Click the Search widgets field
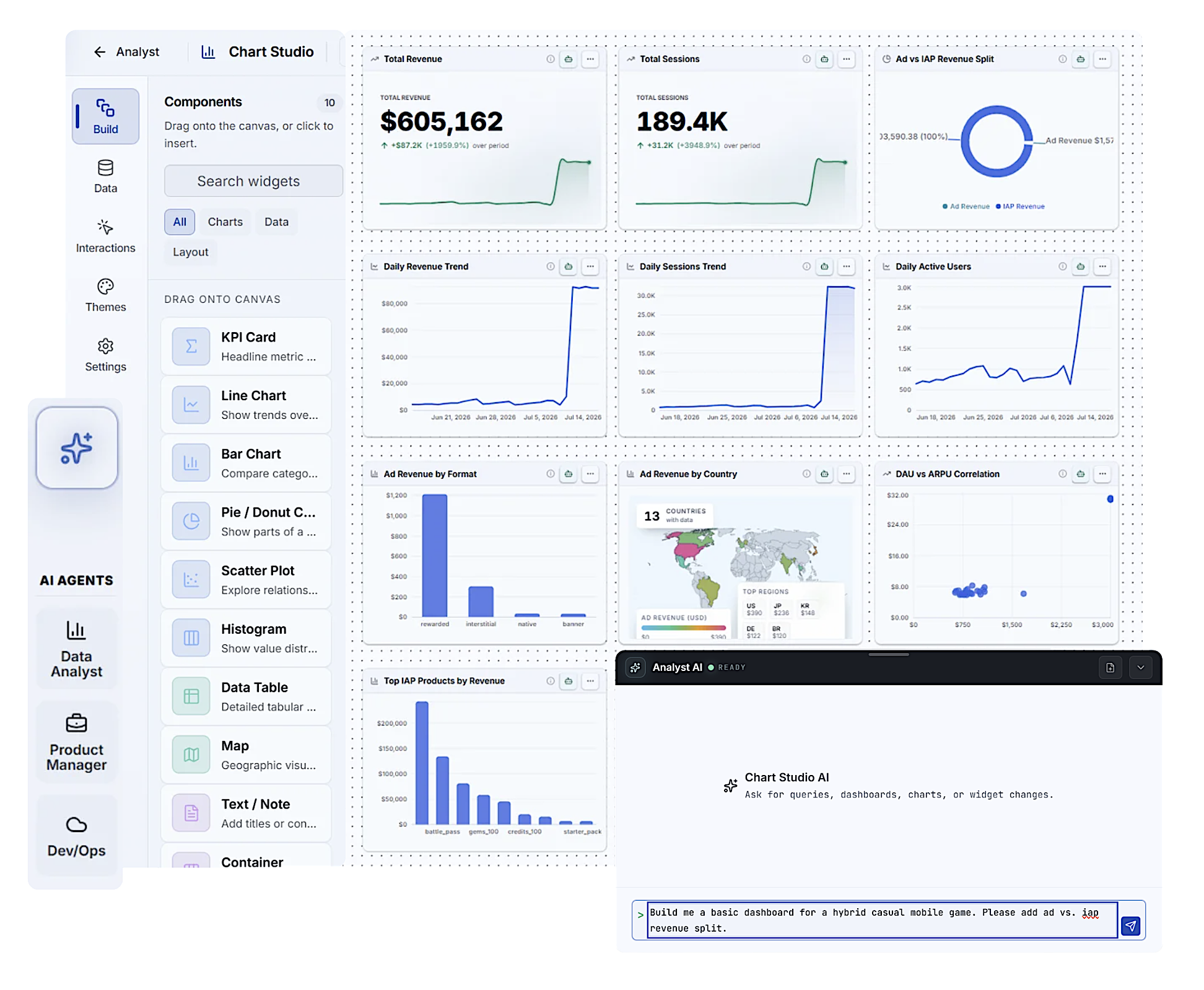1204x990 pixels. click(x=253, y=181)
